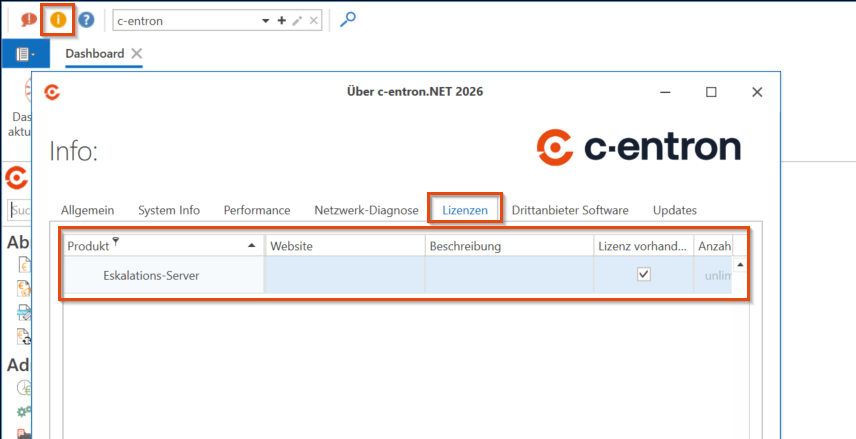The height and width of the screenshot is (439, 856).
Task: Click the search field in main window sidebar
Action: click(20, 210)
